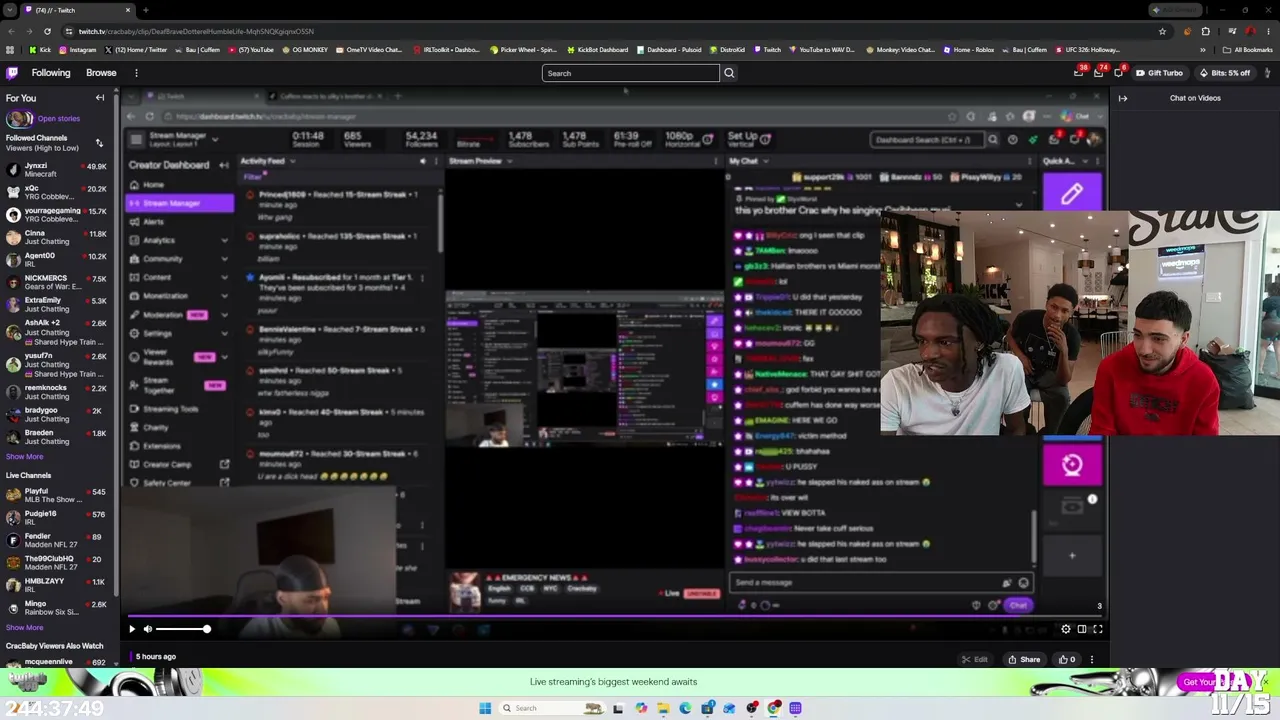This screenshot has width=1280, height=720.
Task: Focus the Twitch search input field
Action: [x=630, y=73]
